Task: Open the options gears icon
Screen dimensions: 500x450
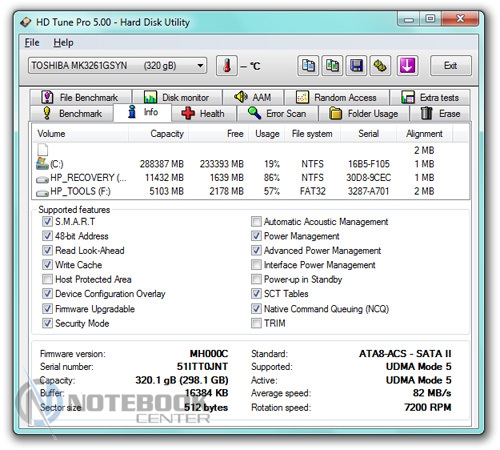Action: 380,66
